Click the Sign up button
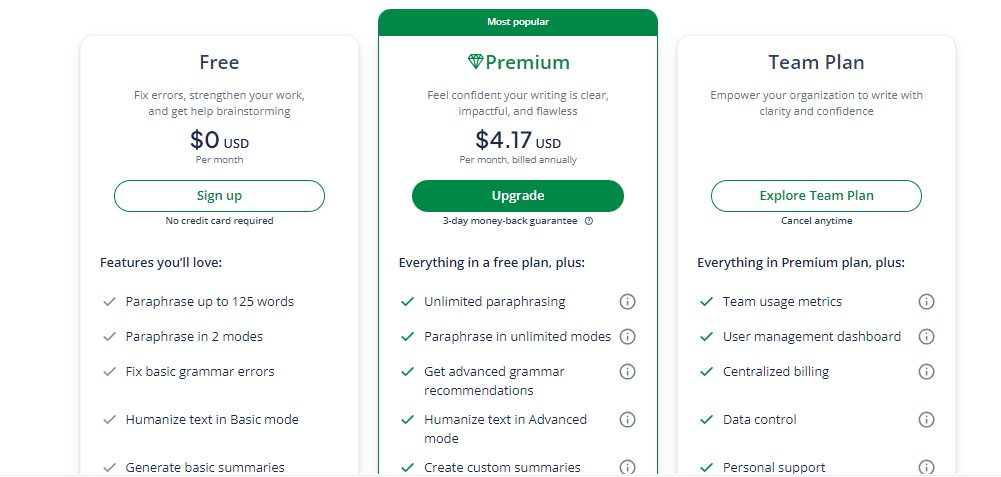 pyautogui.click(x=219, y=196)
